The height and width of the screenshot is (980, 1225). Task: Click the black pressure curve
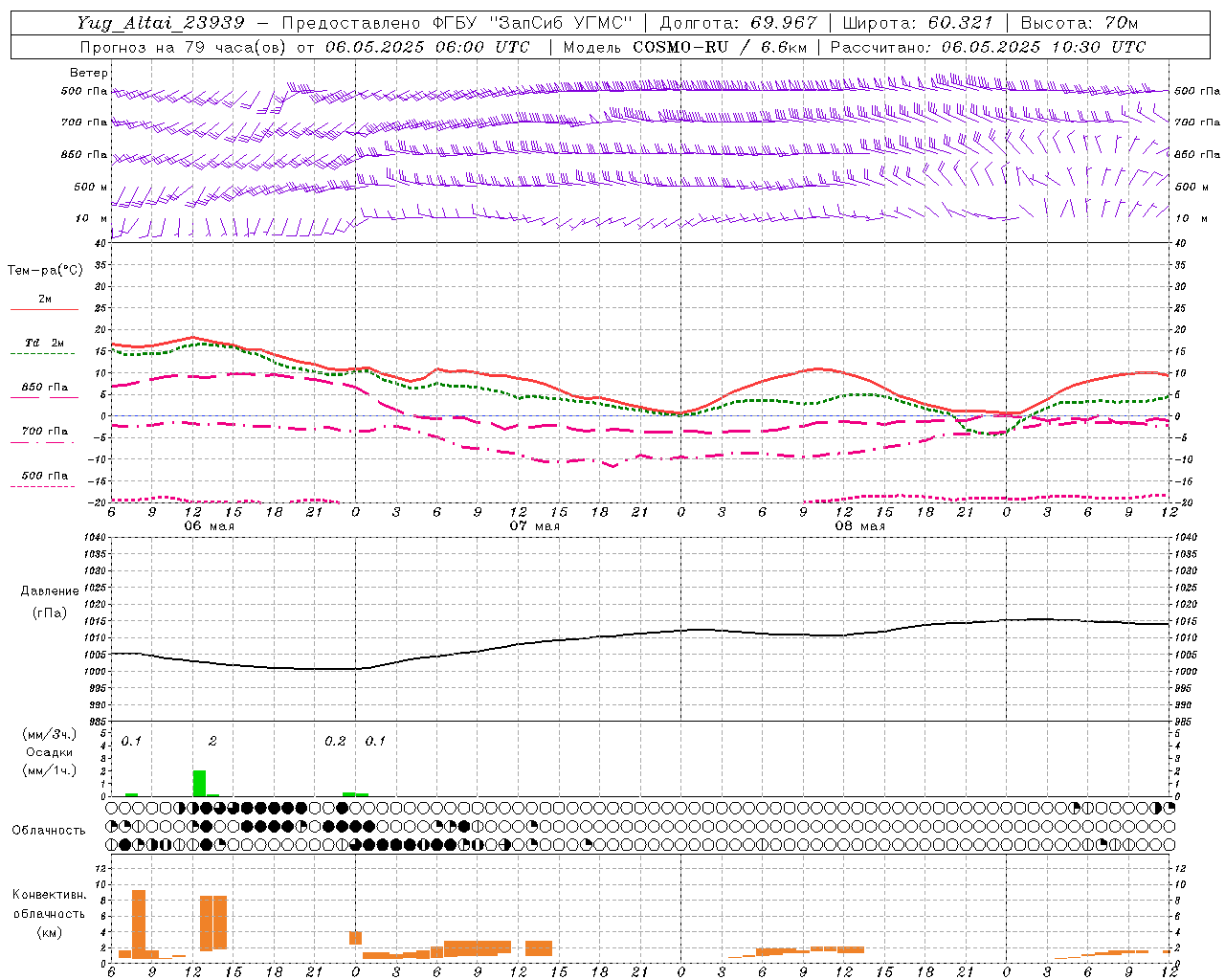tap(640, 633)
